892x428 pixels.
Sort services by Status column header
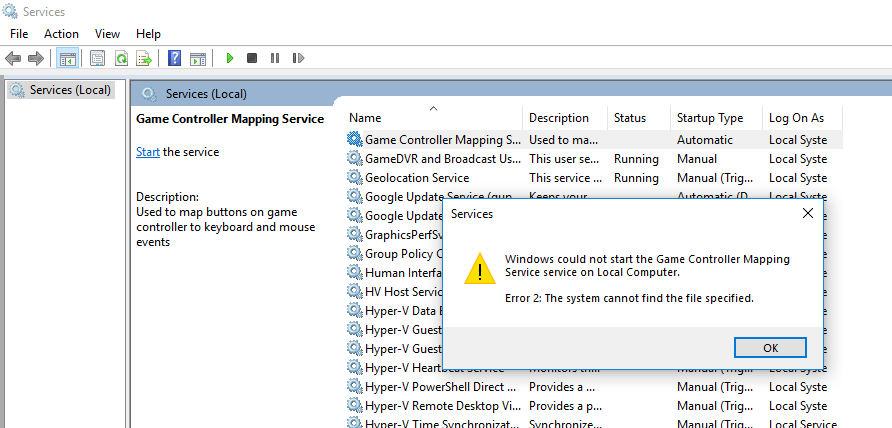pyautogui.click(x=630, y=118)
